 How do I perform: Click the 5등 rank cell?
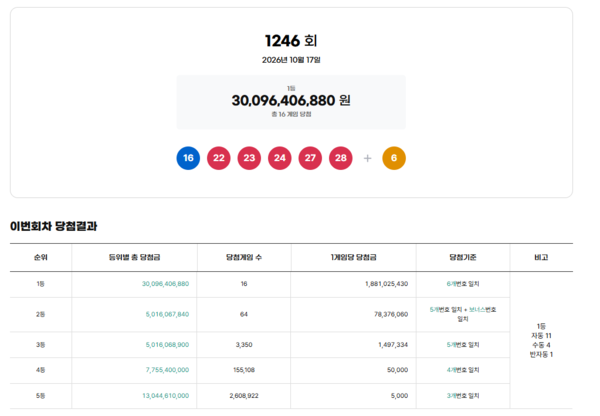click(x=40, y=396)
